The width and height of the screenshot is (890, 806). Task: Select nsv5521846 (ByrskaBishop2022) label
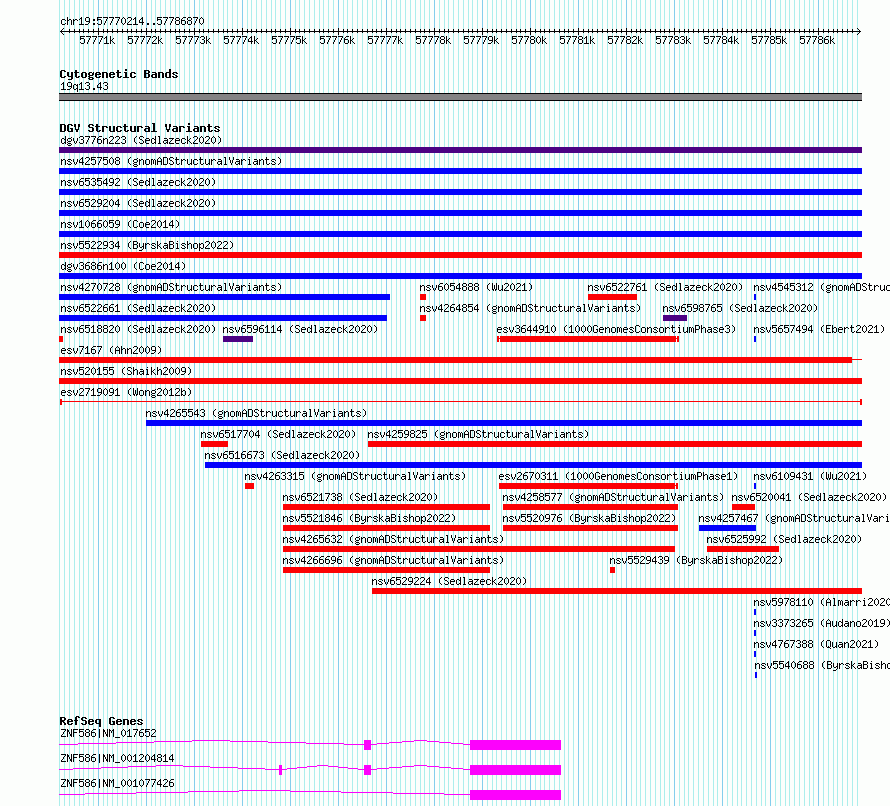(369, 518)
